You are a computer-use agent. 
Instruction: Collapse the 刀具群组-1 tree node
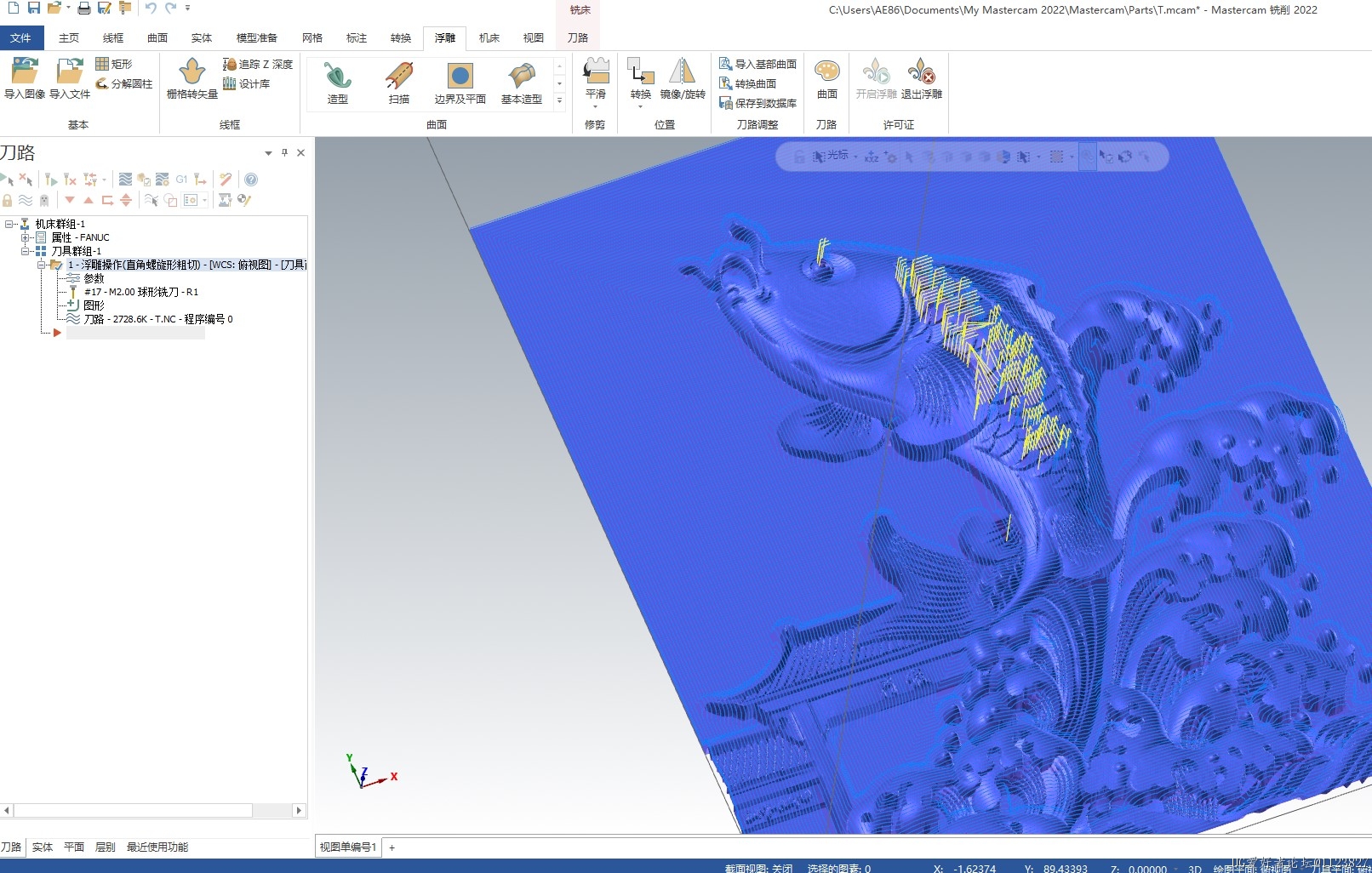coord(26,251)
